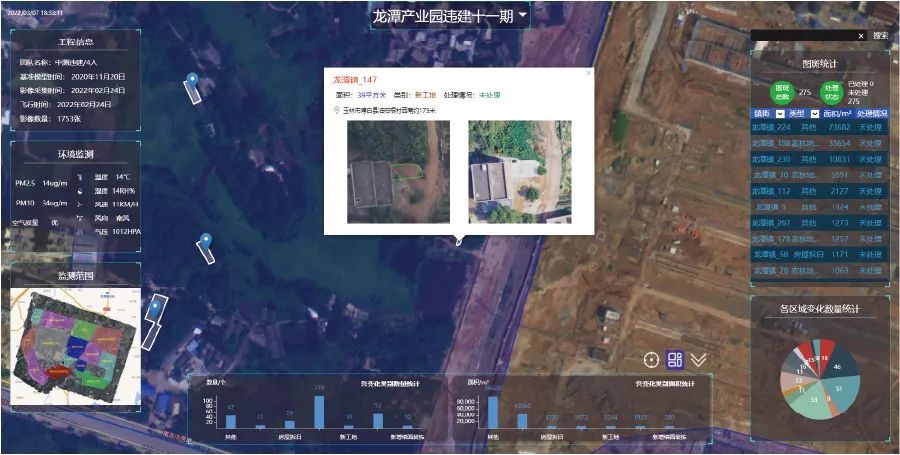This screenshot has width=900, height=455.
Task: Click the 搜索 search button
Action: coord(880,36)
